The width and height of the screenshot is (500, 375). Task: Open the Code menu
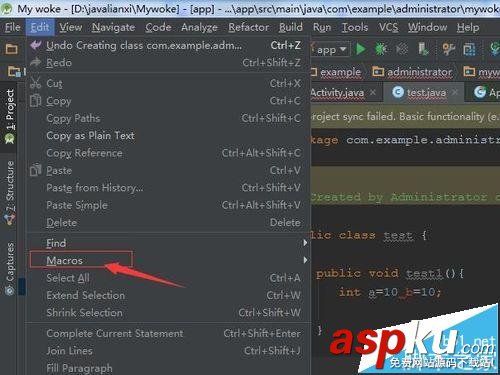pyautogui.click(x=158, y=27)
